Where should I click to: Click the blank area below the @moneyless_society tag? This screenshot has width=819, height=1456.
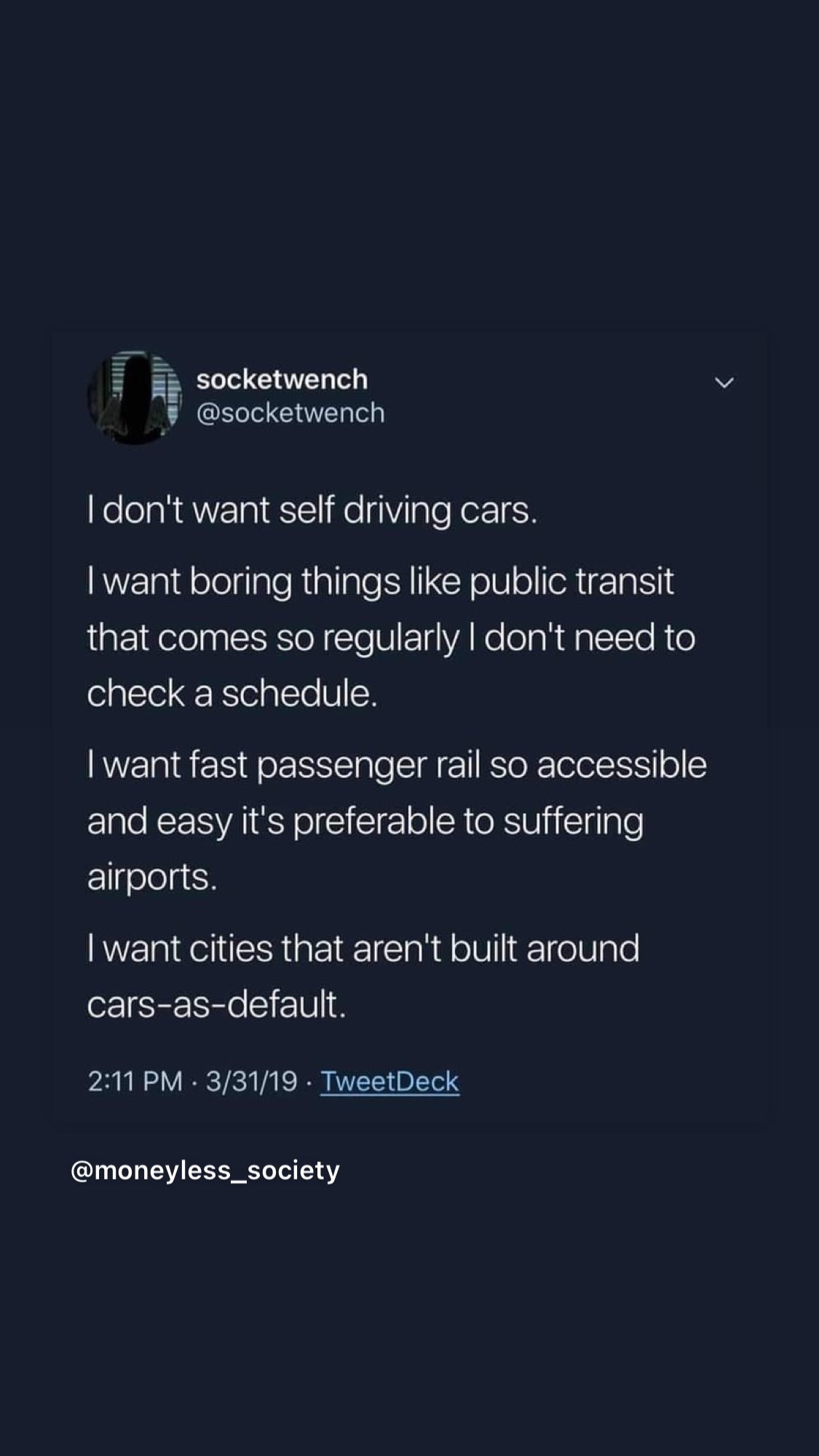pyautogui.click(x=408, y=1310)
